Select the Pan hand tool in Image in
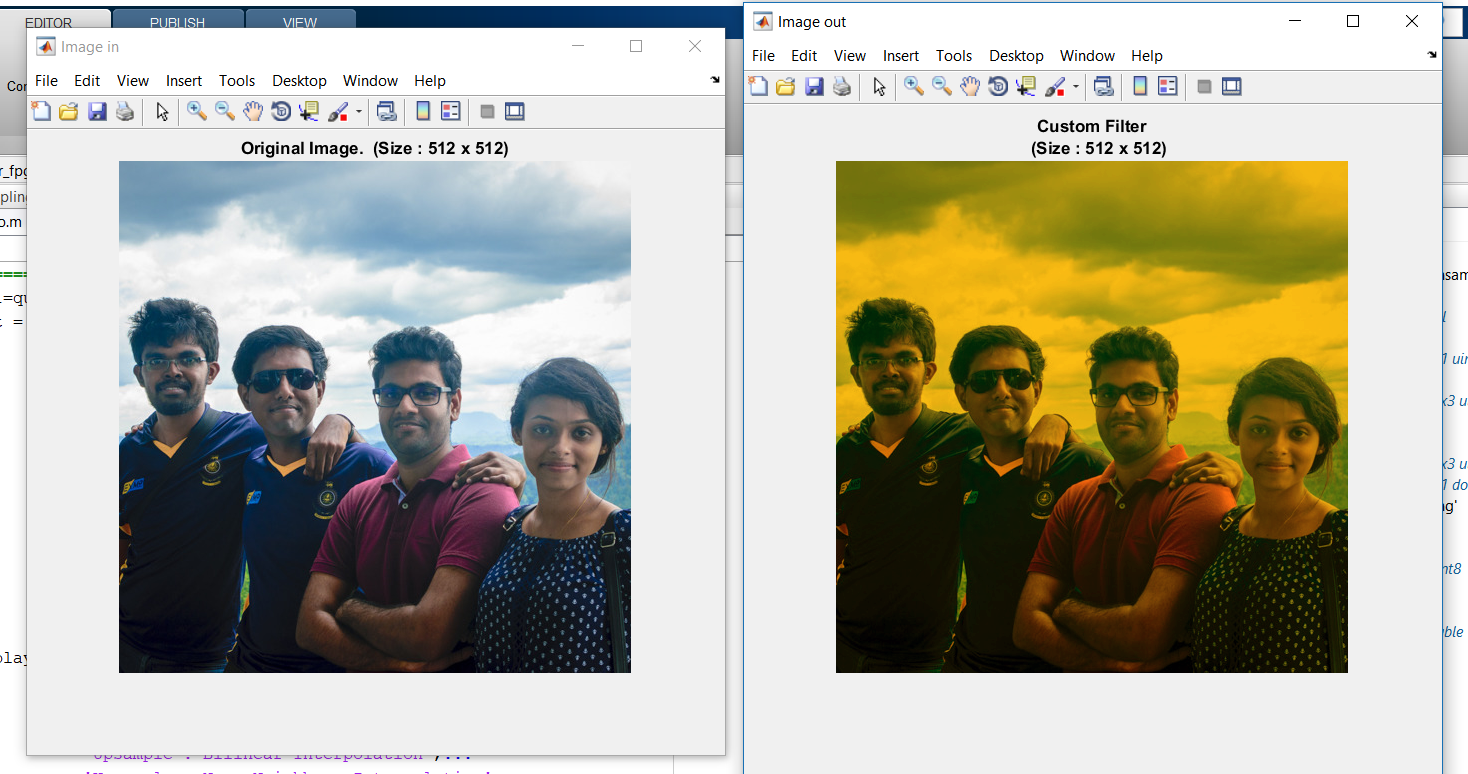This screenshot has height=774, width=1468. 253,112
